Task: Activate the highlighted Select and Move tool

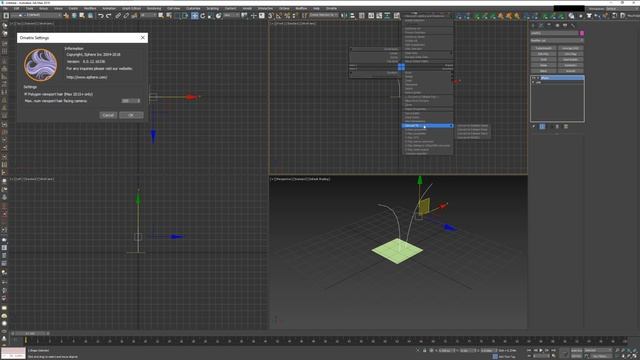Action: [x=195, y=16]
